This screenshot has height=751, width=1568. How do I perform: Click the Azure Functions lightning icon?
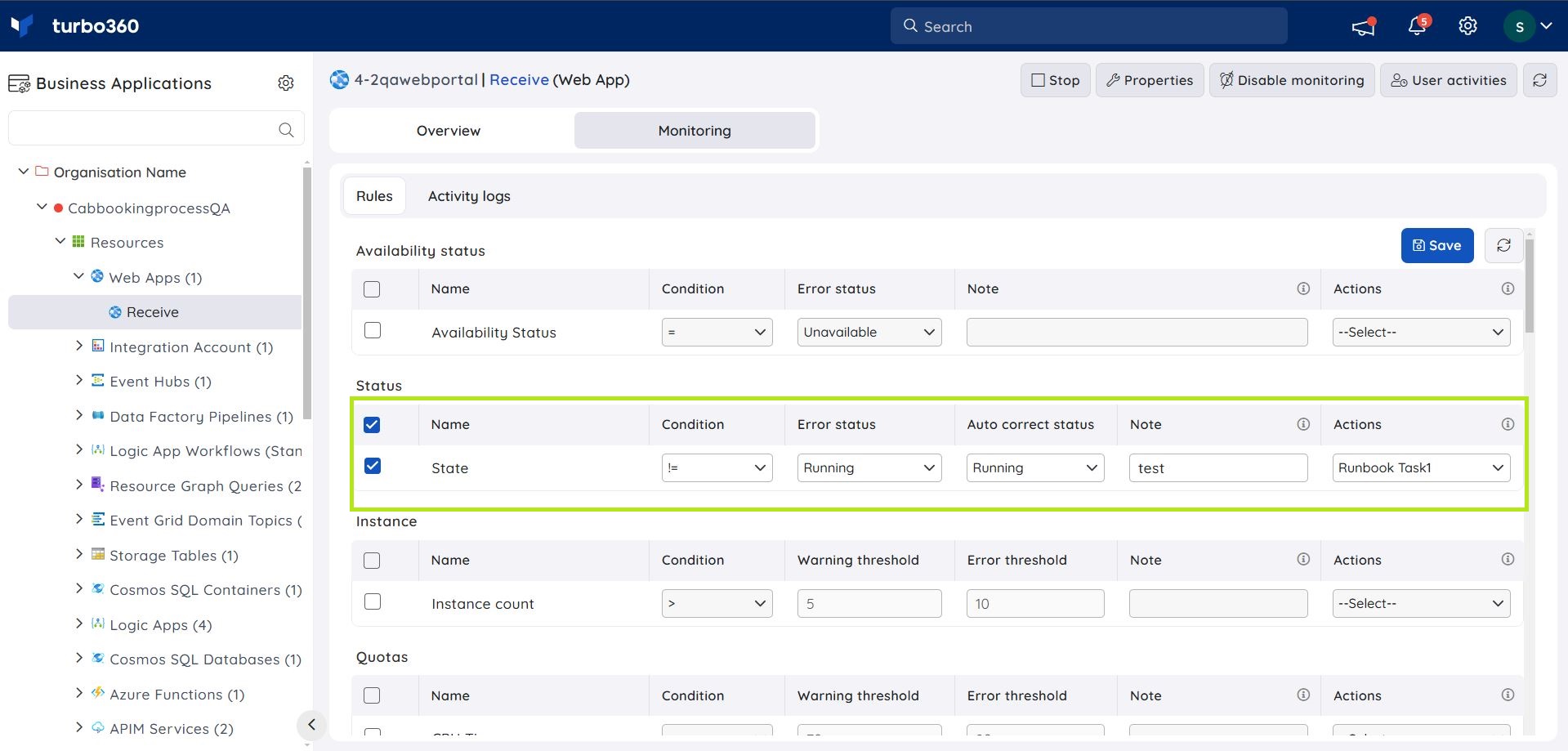click(97, 693)
